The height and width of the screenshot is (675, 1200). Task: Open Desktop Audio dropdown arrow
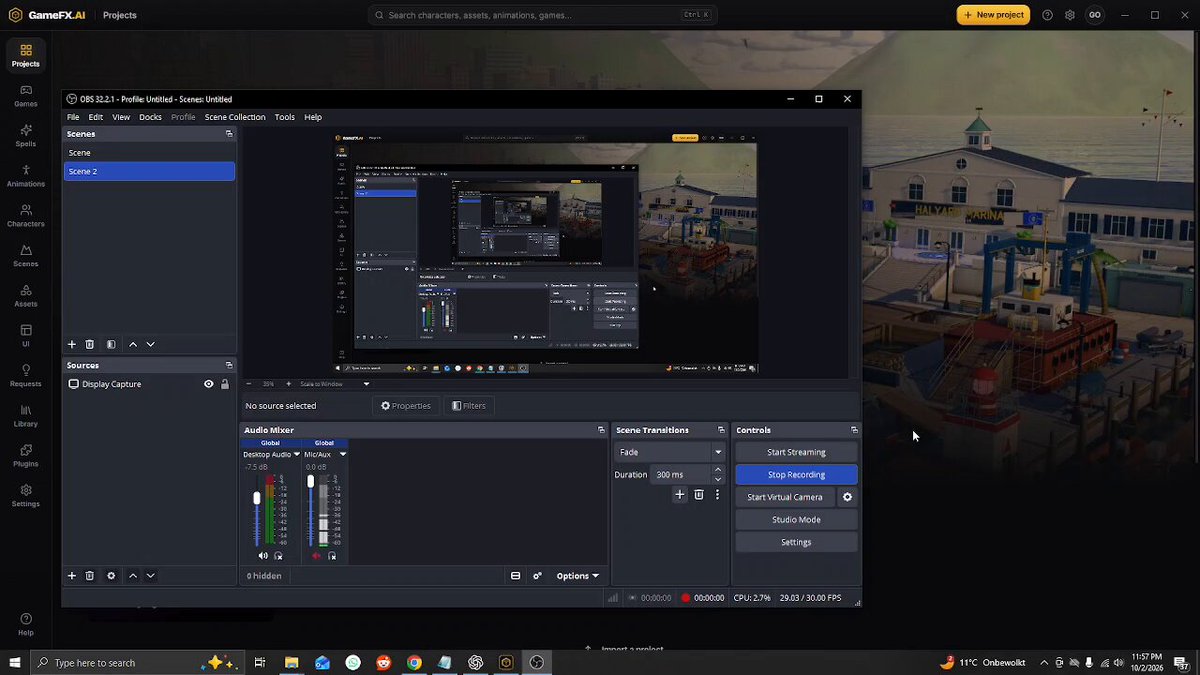coord(297,454)
